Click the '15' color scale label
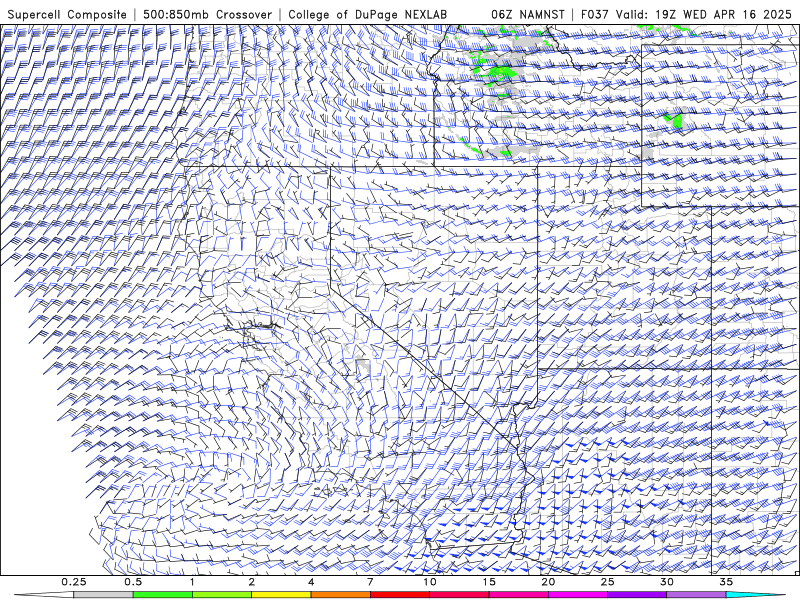The height and width of the screenshot is (600, 800). [489, 582]
